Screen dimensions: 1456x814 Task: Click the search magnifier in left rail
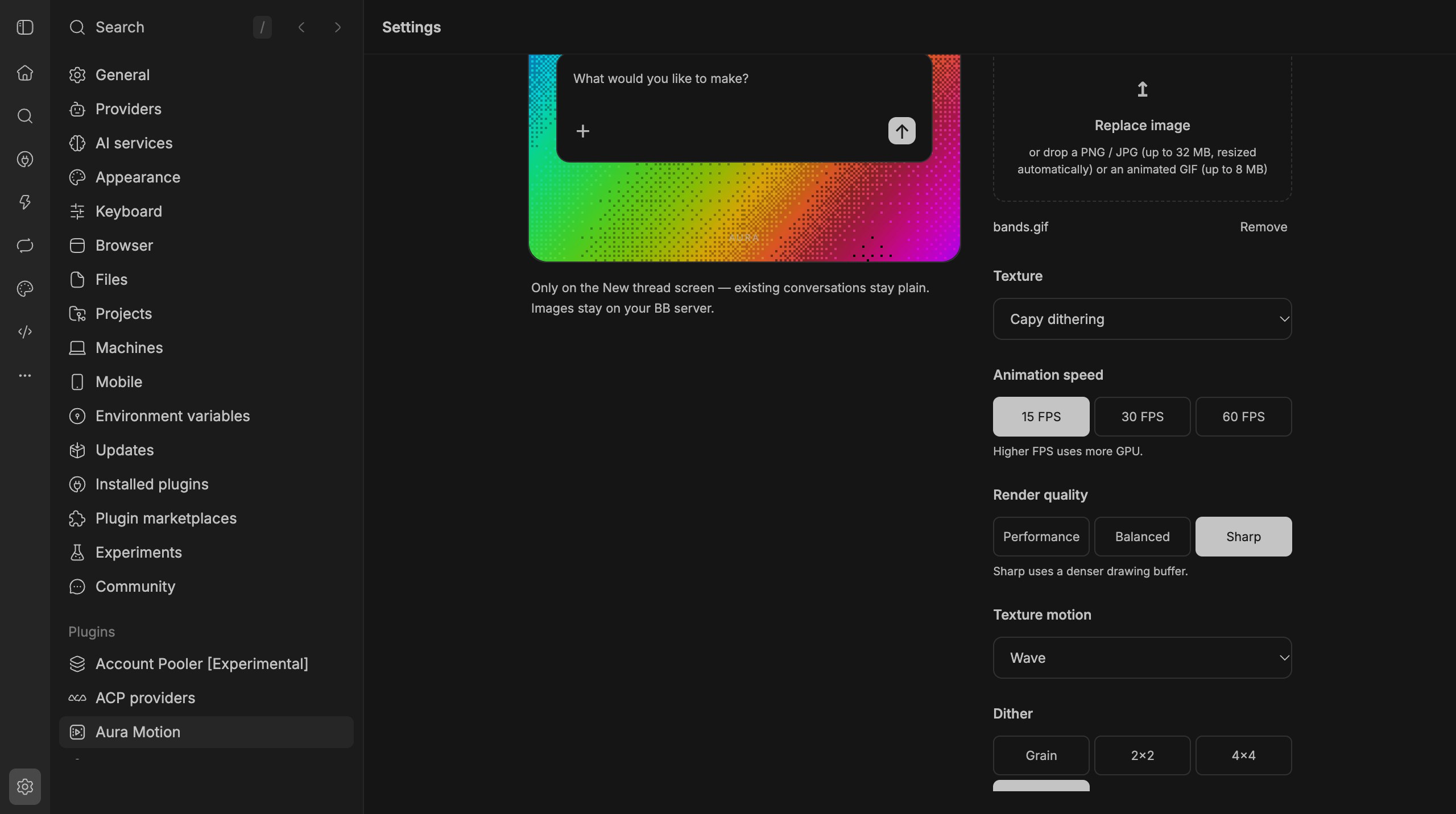pos(25,116)
